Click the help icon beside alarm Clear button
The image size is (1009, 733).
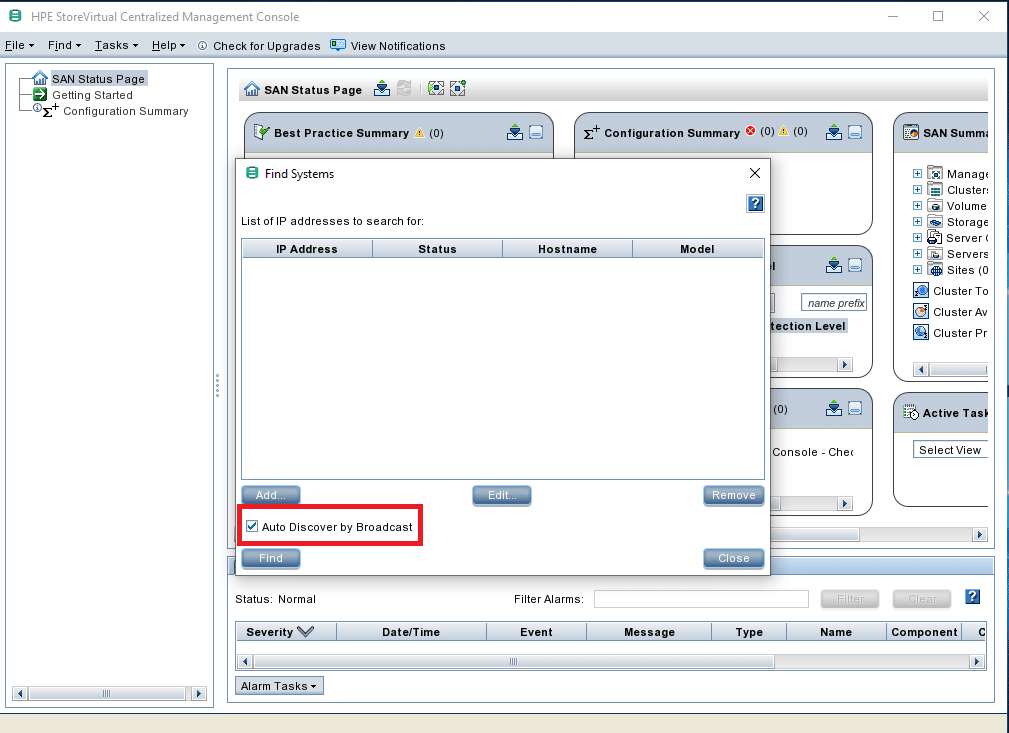coord(972,597)
